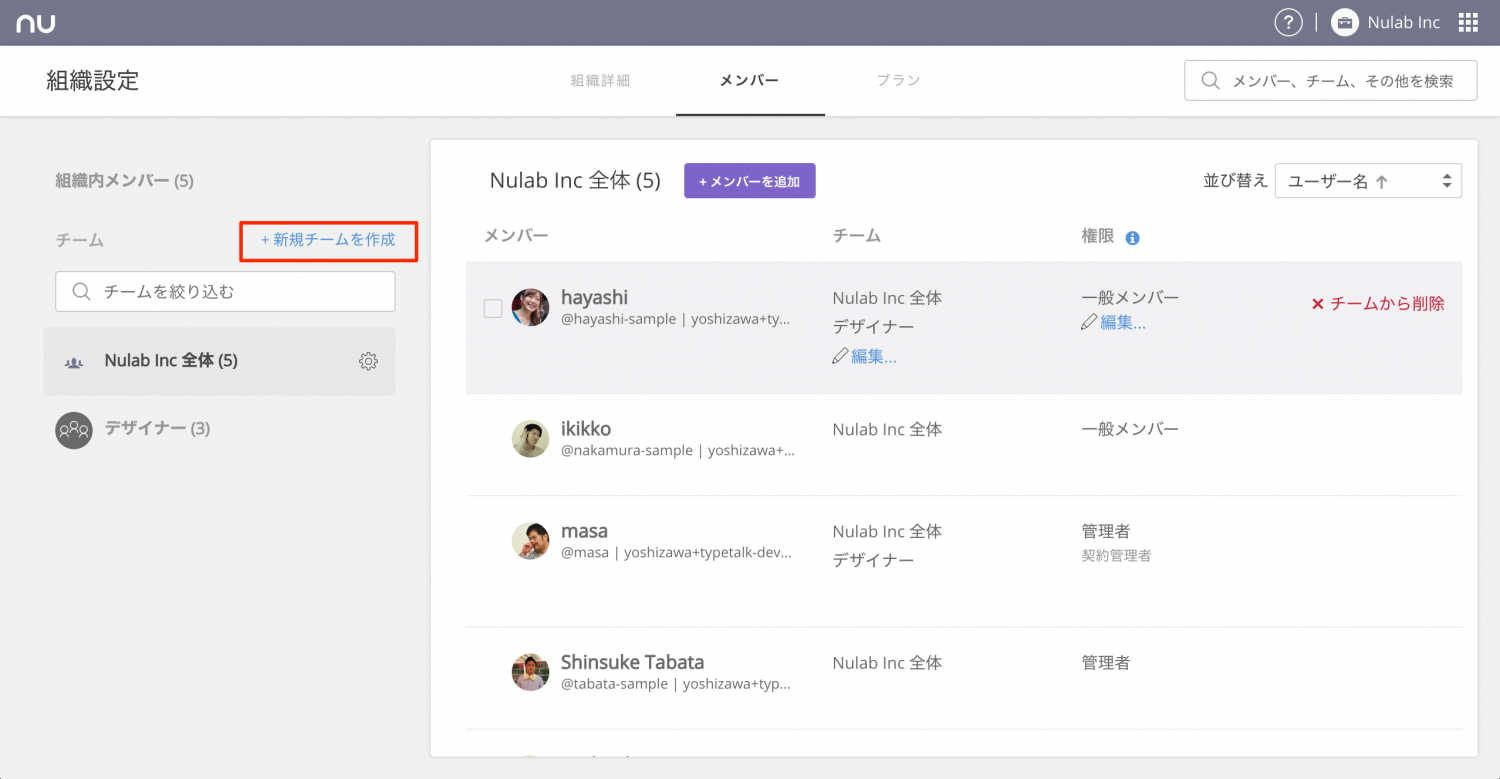1500x779 pixels.
Task: Click ikikko's avatar photo
Action: (530, 439)
